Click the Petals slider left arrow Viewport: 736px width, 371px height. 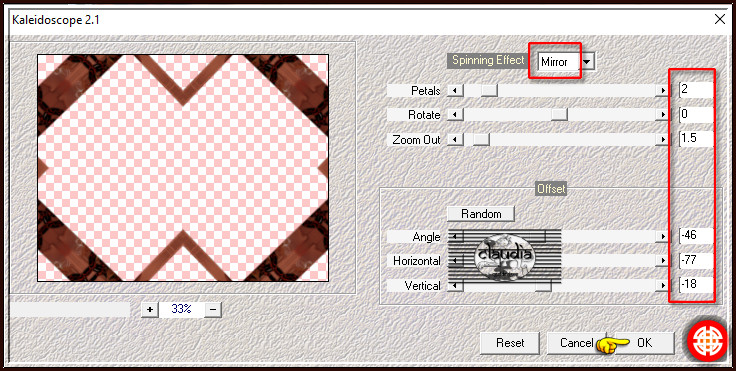455,90
